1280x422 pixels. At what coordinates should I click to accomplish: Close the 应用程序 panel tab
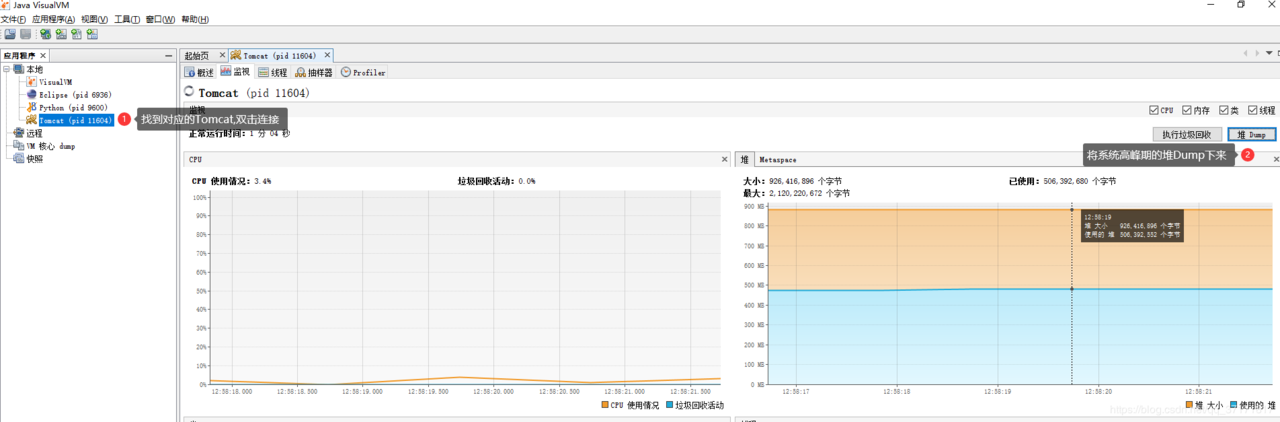(43, 56)
